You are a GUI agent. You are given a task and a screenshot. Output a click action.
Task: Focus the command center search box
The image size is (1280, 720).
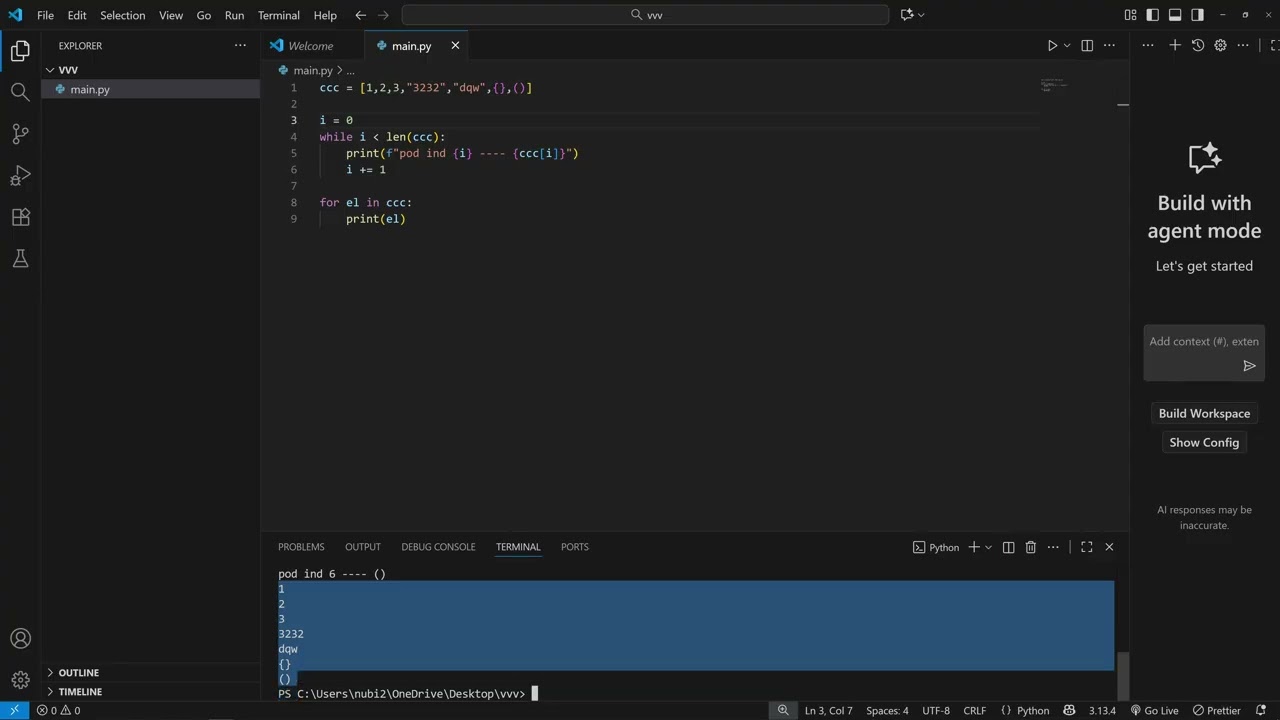pyautogui.click(x=645, y=15)
